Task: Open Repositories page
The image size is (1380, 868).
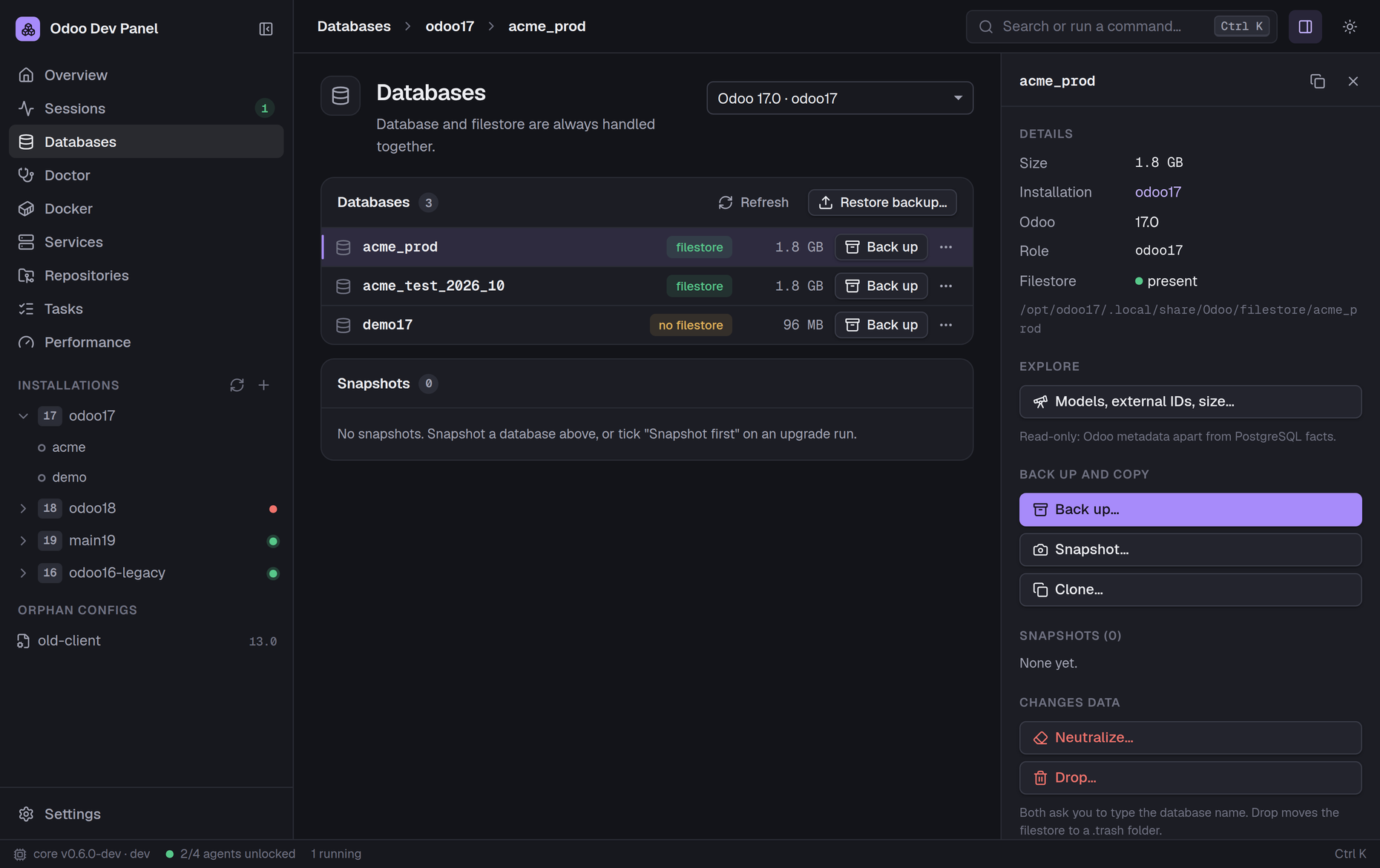Action: click(146, 275)
